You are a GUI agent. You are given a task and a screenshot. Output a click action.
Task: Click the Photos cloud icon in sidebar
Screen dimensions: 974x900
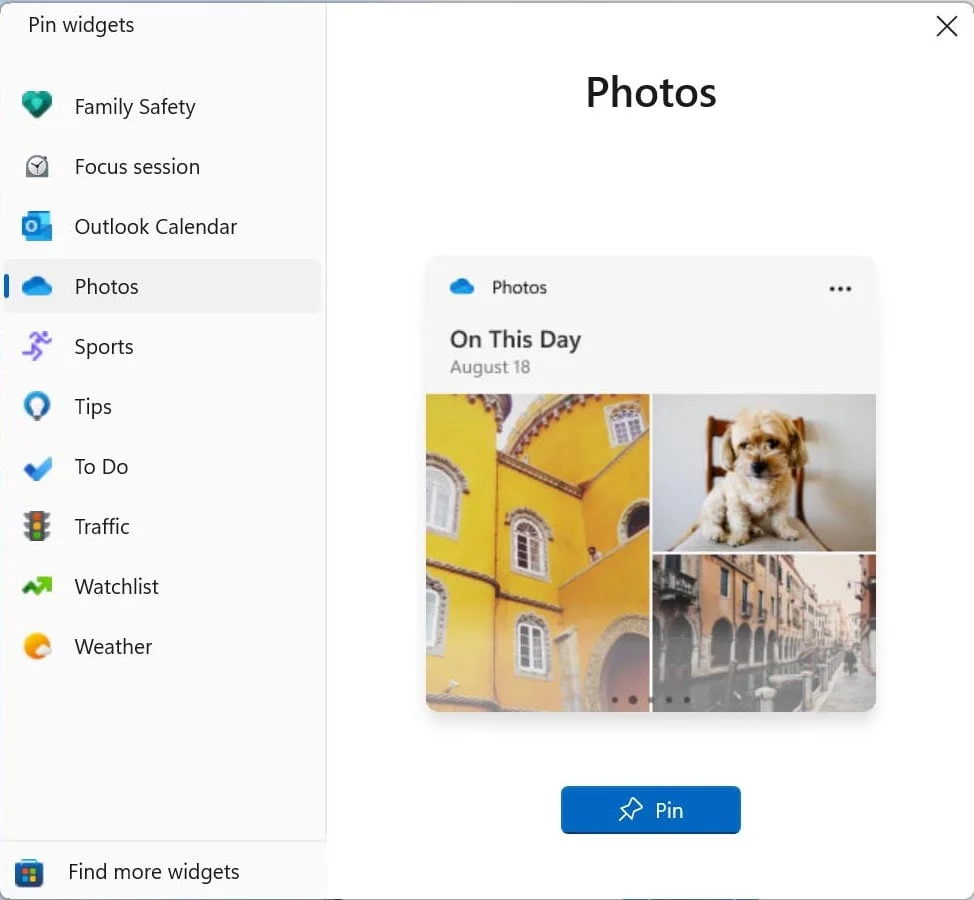coord(37,286)
